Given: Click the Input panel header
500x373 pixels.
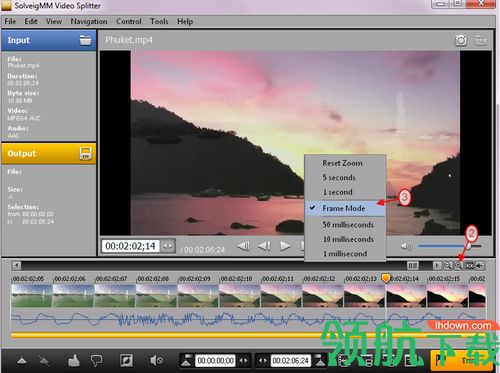Looking at the screenshot, I should (49, 40).
